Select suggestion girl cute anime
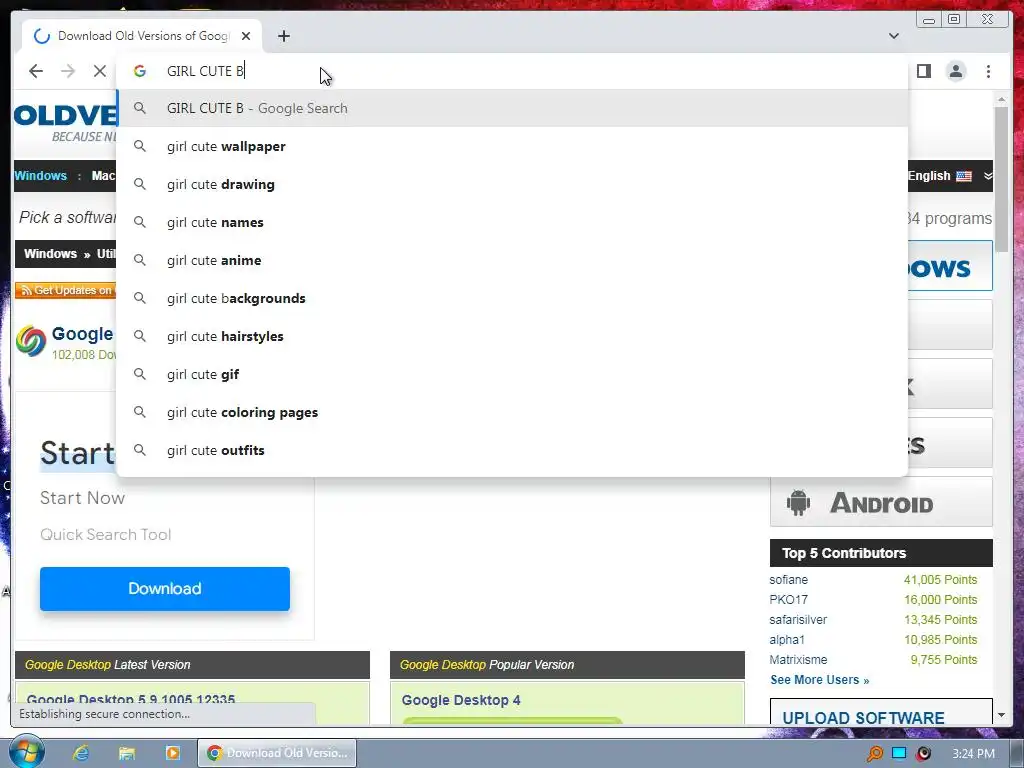1024x768 pixels. click(x=512, y=260)
